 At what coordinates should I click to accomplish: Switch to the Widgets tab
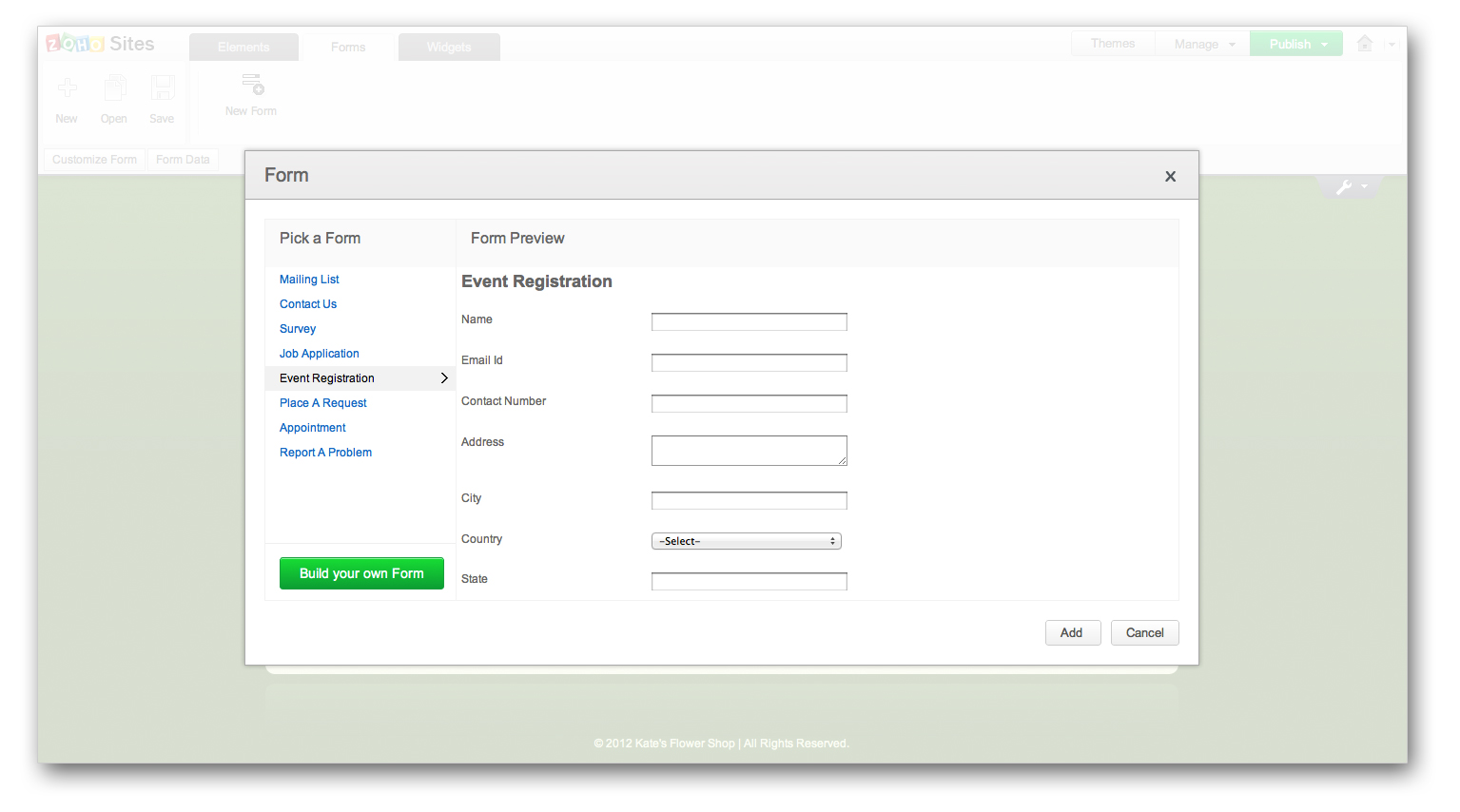(448, 46)
